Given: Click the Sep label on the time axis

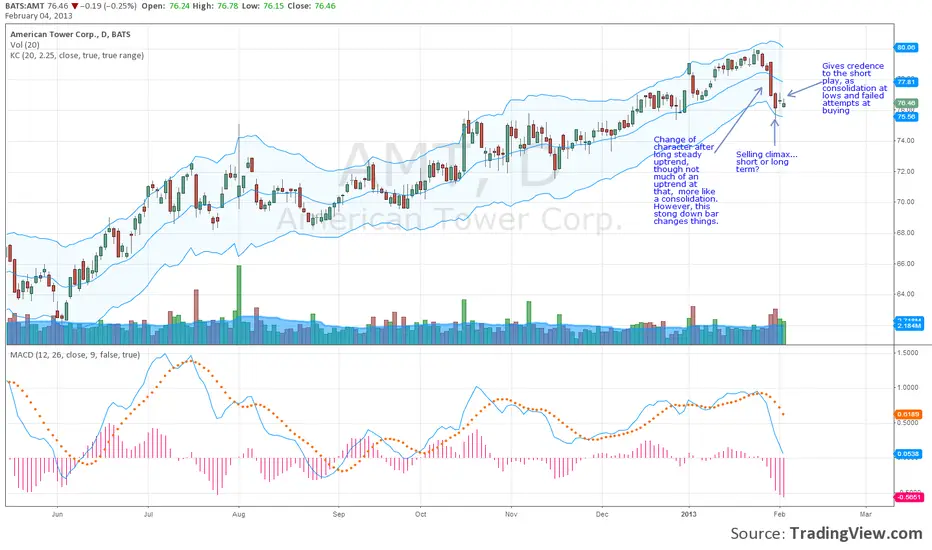Looking at the screenshot, I should [338, 514].
